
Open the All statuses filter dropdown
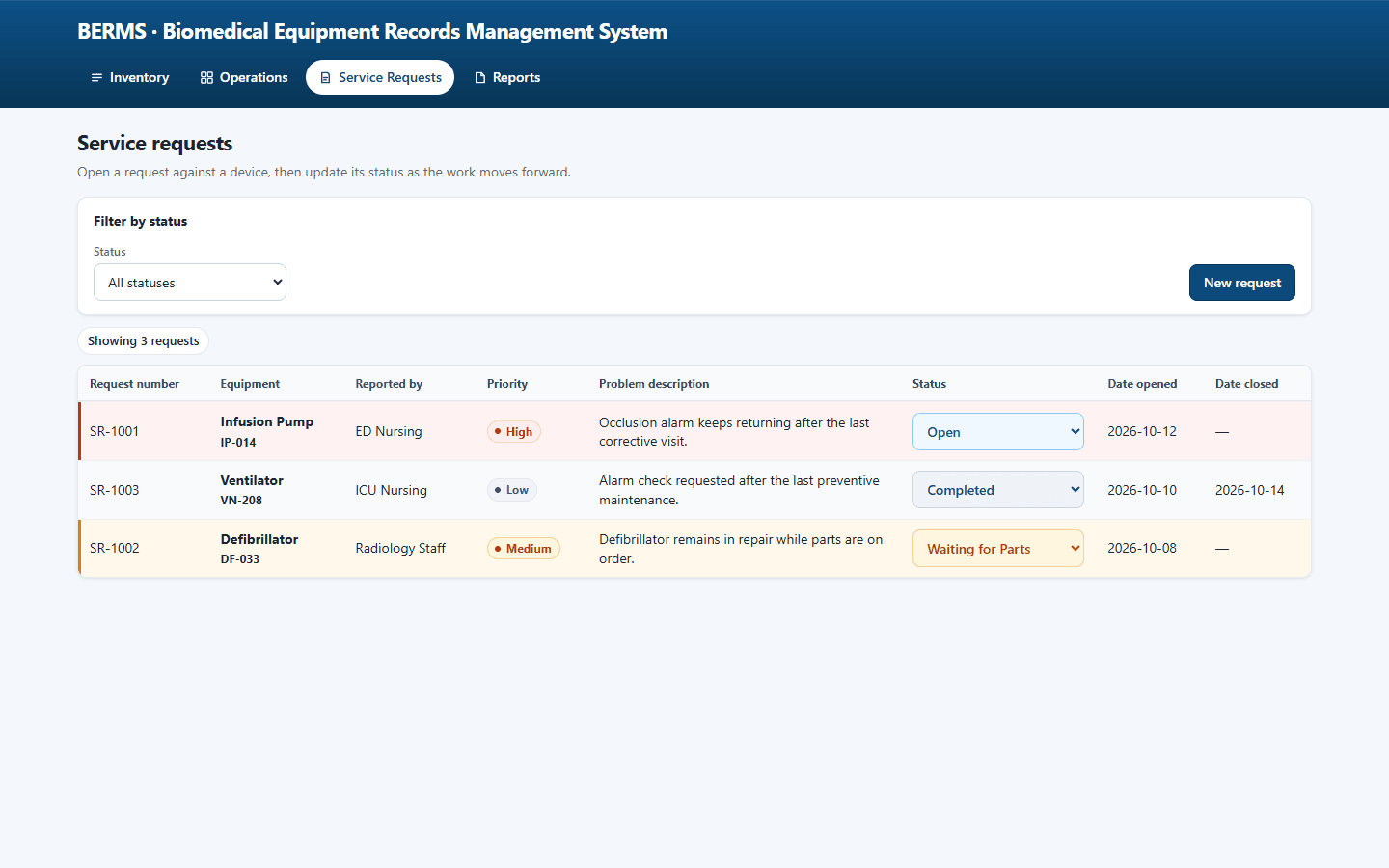190,283
